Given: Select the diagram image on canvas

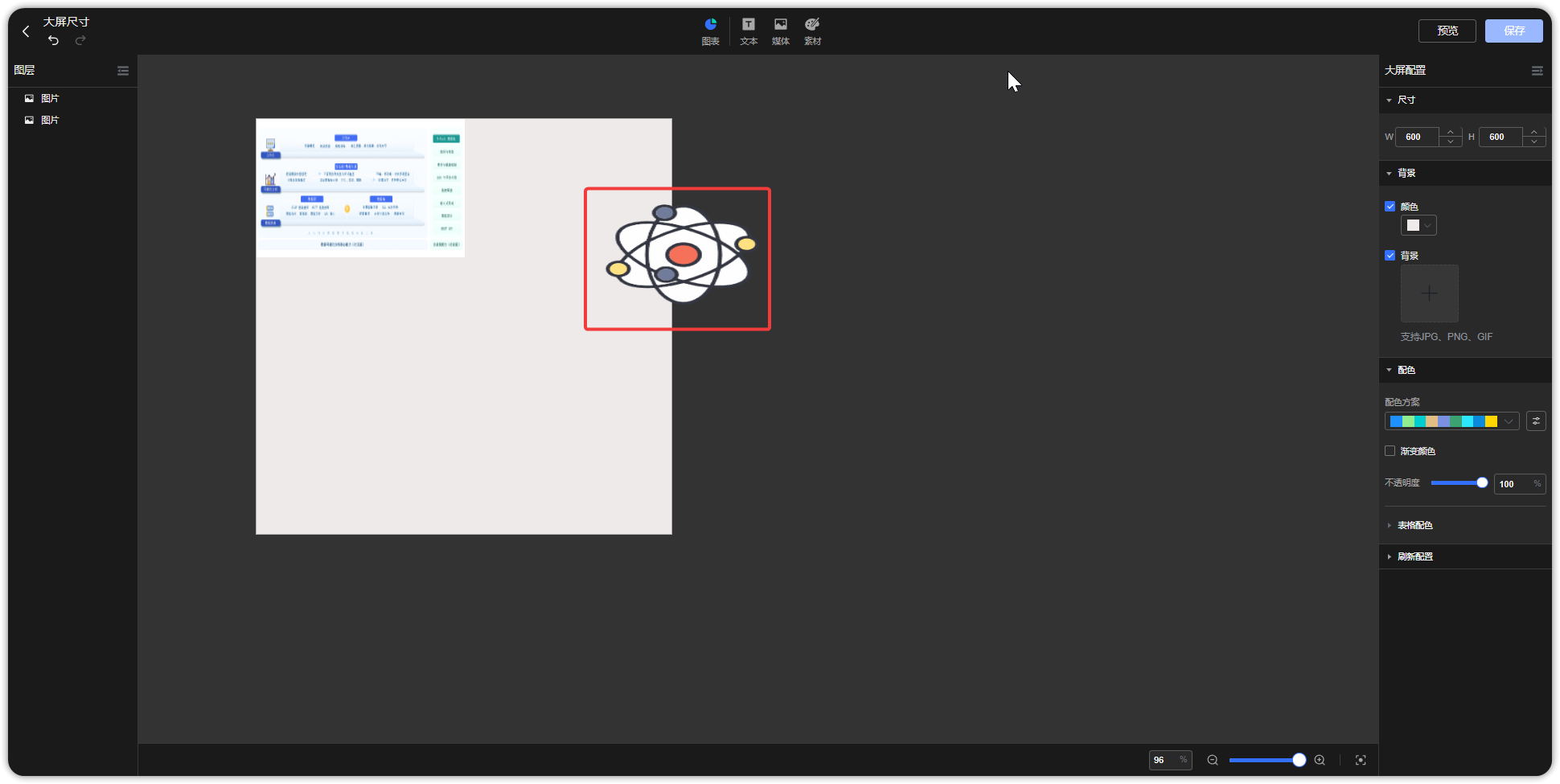Looking at the screenshot, I should 360,188.
